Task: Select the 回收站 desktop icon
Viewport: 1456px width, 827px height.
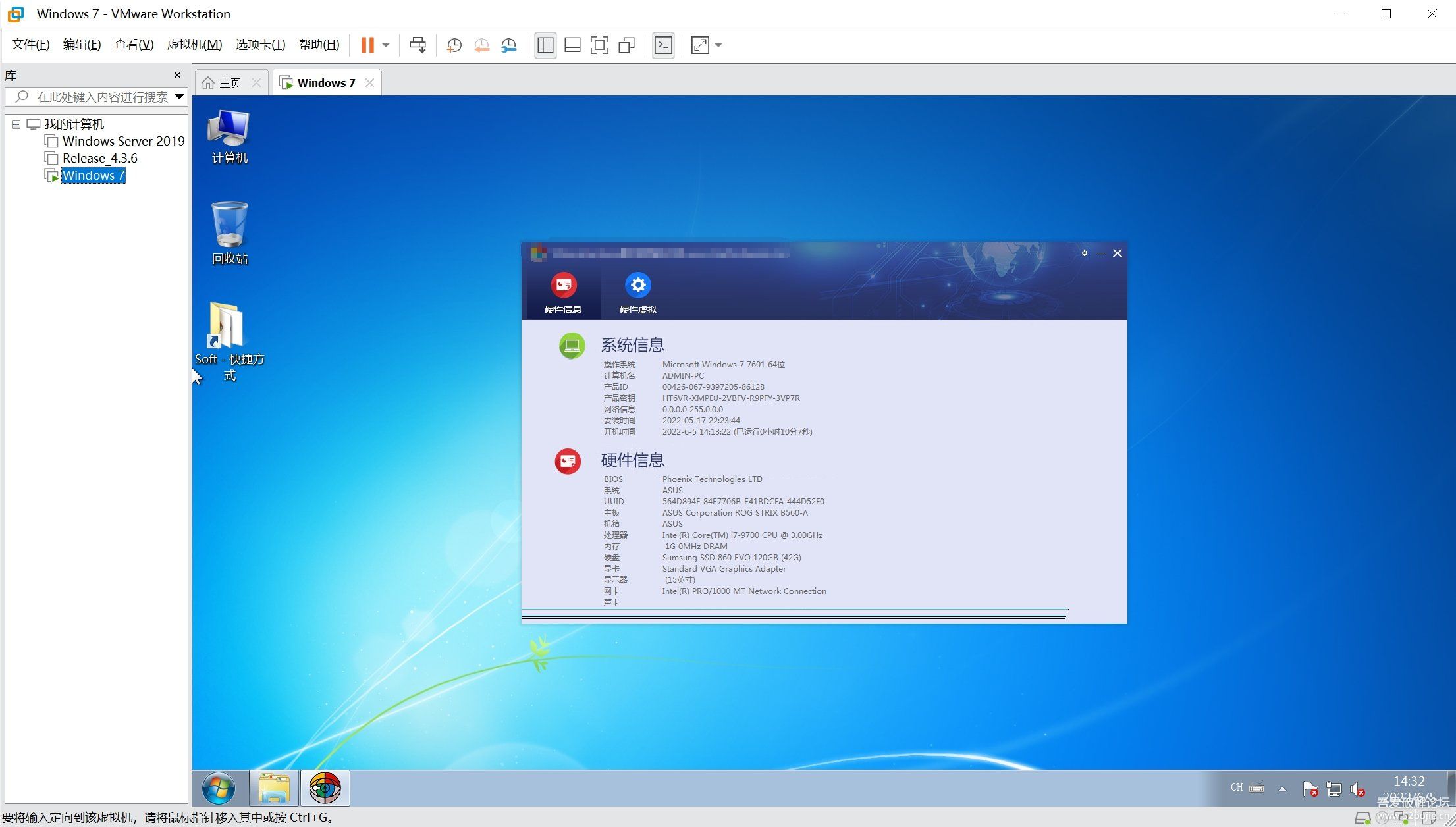Action: (x=229, y=233)
